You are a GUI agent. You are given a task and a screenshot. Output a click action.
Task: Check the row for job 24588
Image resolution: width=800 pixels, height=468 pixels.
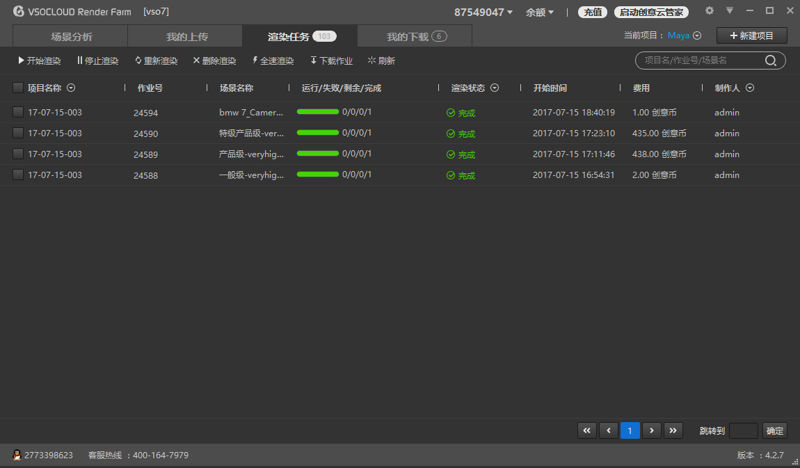pyautogui.click(x=18, y=175)
